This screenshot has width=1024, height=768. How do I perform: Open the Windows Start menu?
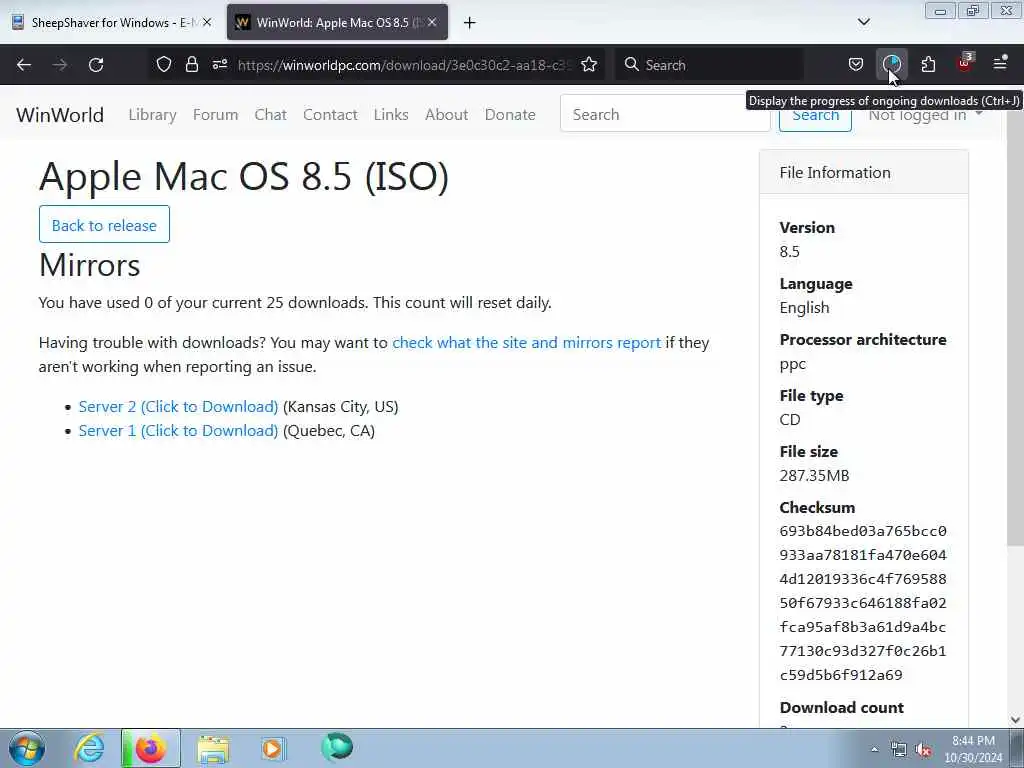pos(27,748)
